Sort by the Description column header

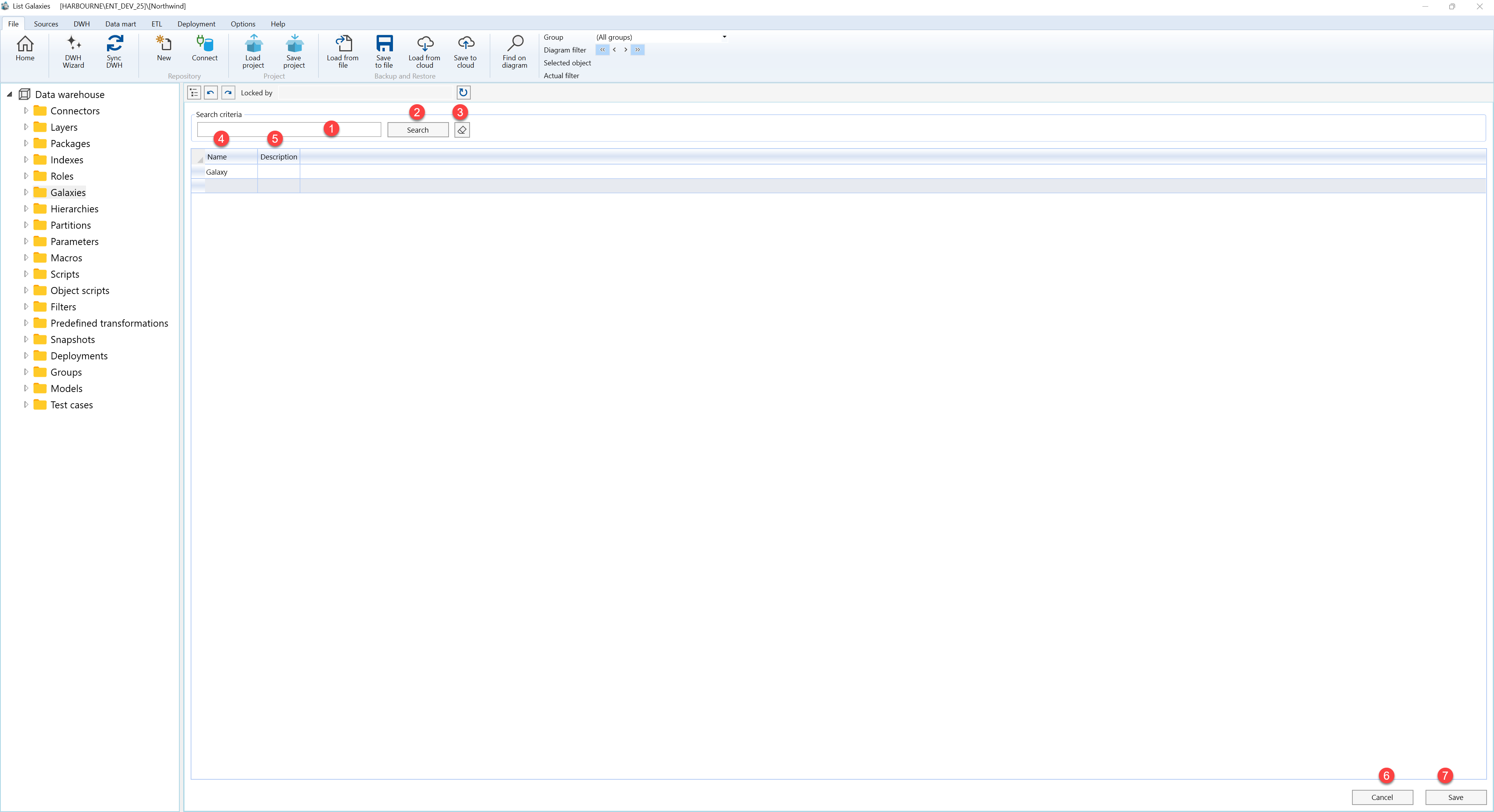click(x=279, y=156)
